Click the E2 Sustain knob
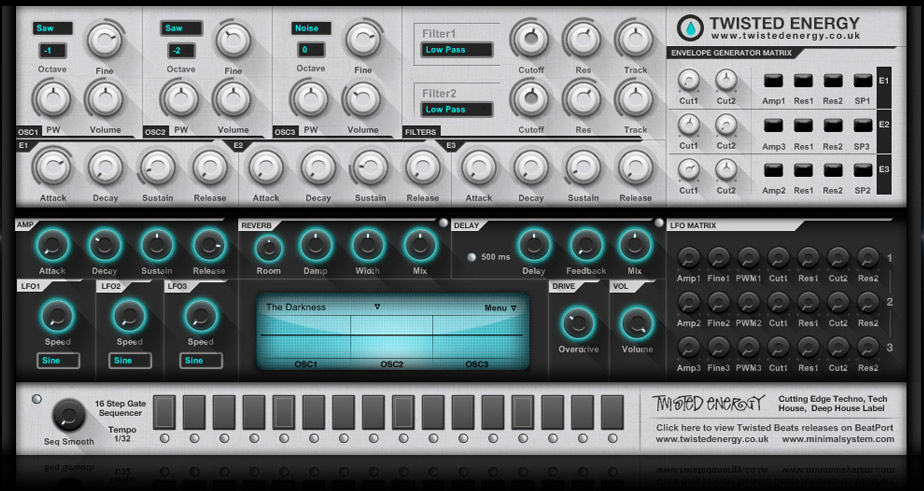The width and height of the screenshot is (924, 491). 370,167
